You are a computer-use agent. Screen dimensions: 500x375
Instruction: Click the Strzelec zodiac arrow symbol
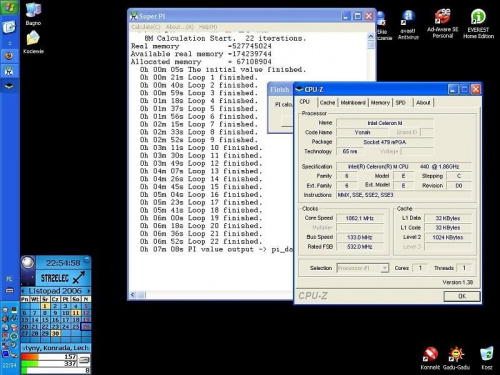79,278
